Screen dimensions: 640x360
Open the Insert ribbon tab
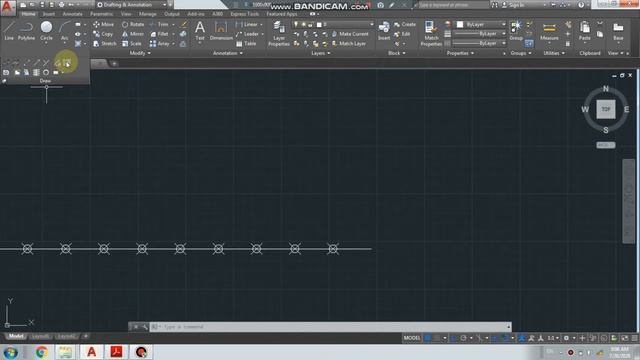point(49,14)
